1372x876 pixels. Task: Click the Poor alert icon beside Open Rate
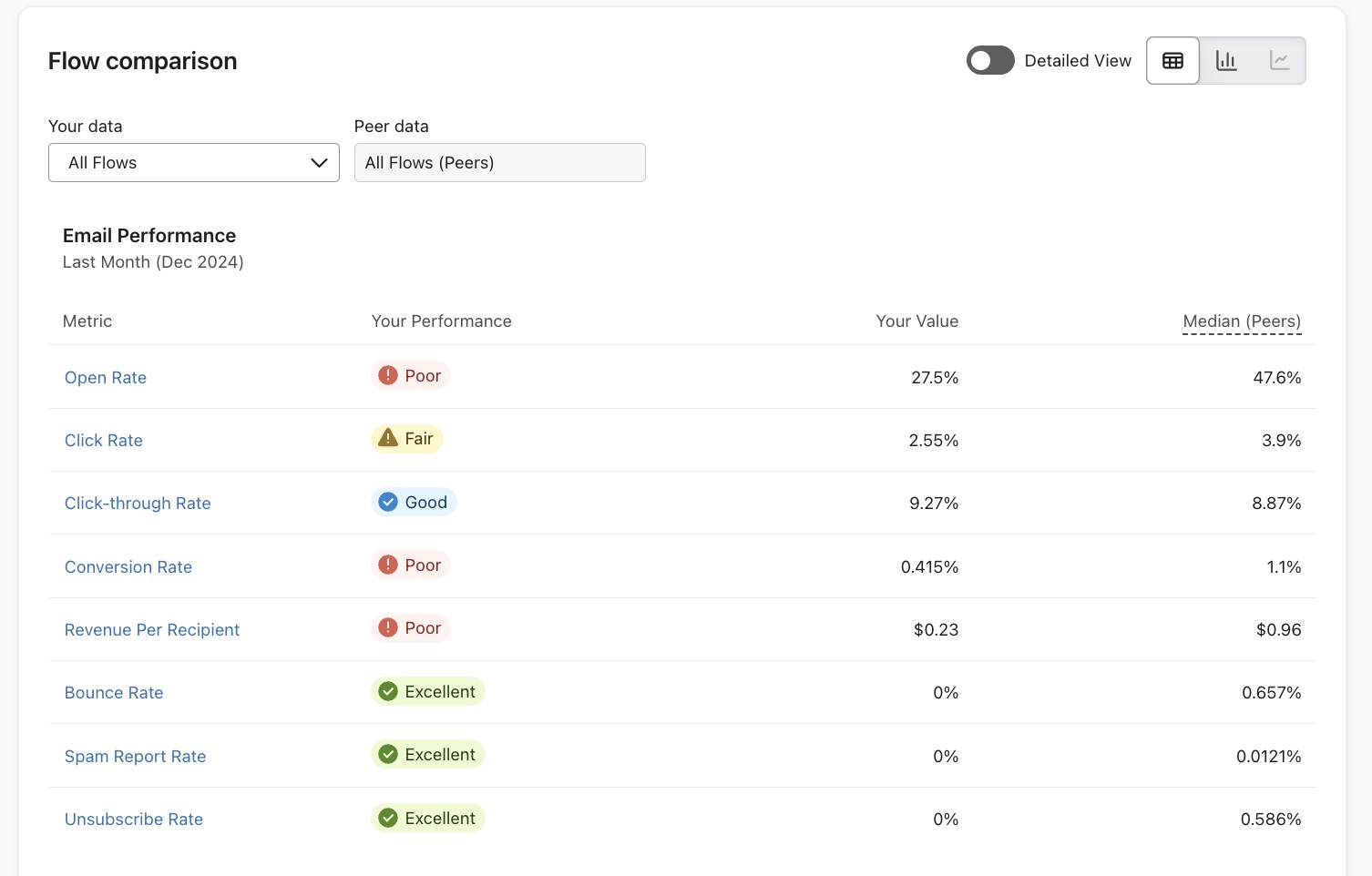tap(386, 374)
